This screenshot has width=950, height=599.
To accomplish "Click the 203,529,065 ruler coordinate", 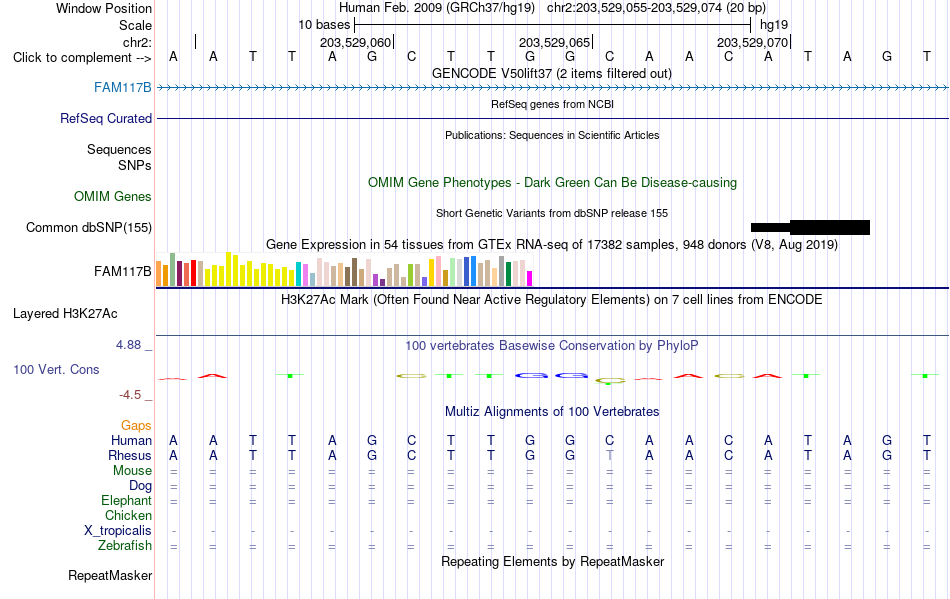I will [554, 42].
